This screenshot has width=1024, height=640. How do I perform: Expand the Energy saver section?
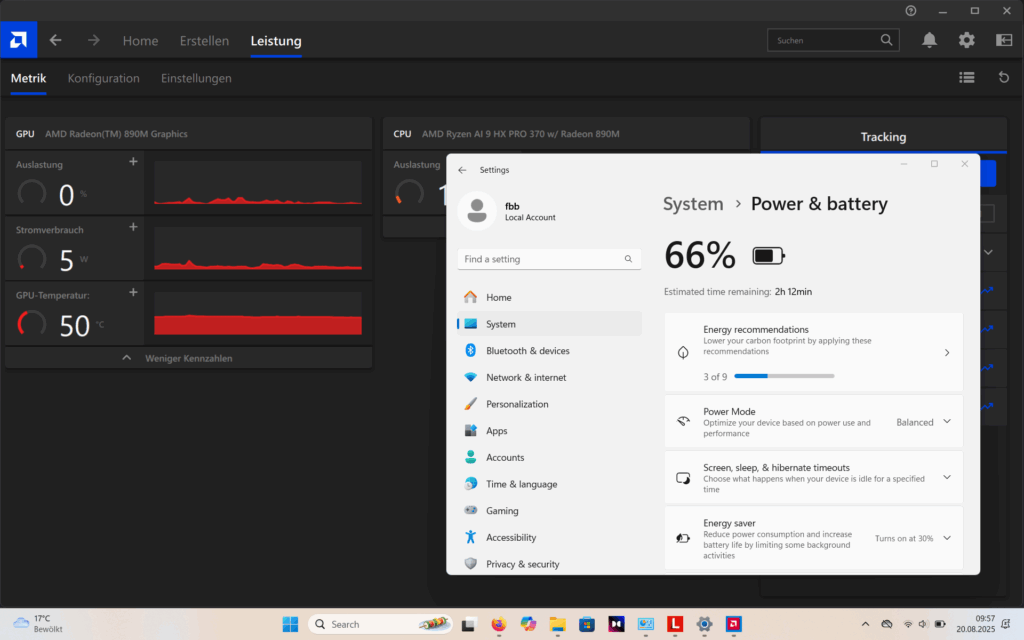[x=946, y=538]
